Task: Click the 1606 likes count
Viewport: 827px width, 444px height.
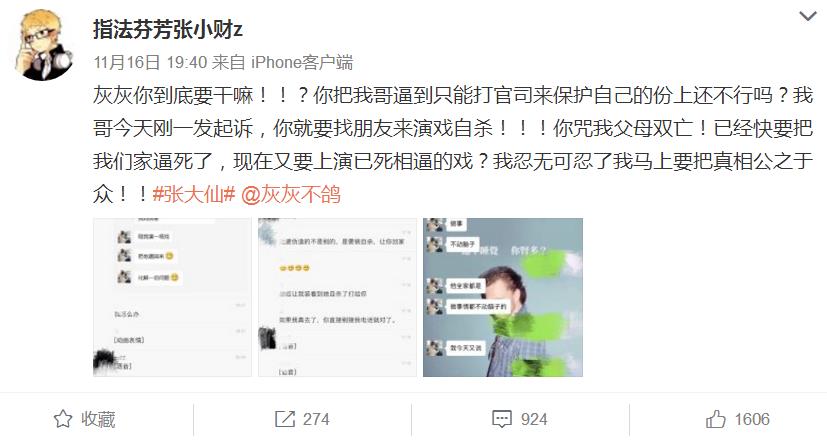Action: [752, 419]
